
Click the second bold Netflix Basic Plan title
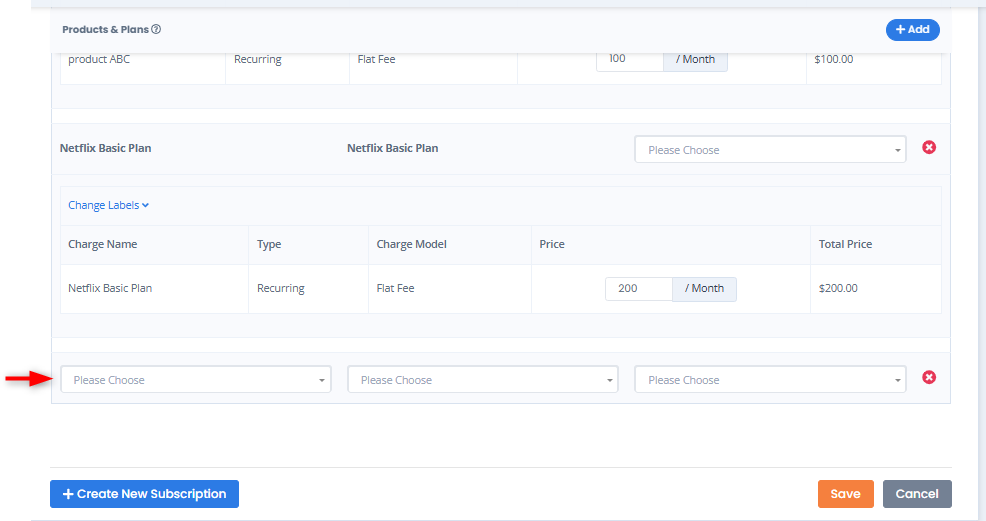coord(392,148)
